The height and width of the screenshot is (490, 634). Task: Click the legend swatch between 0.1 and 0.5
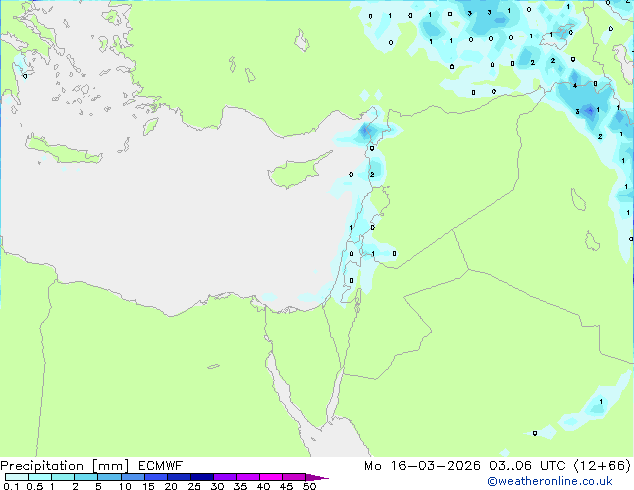click(x=17, y=477)
